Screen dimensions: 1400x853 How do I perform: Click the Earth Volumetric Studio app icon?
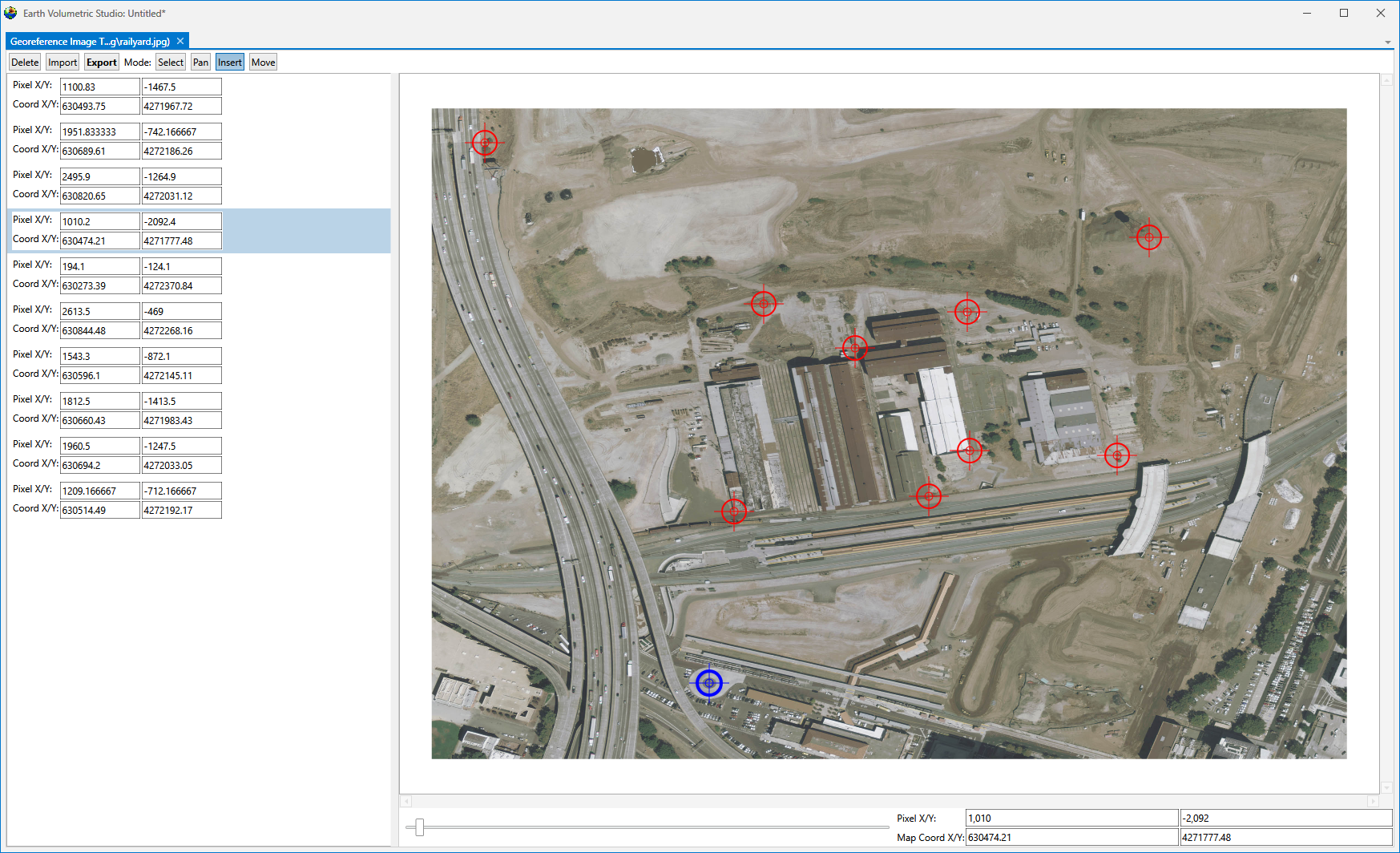10,13
